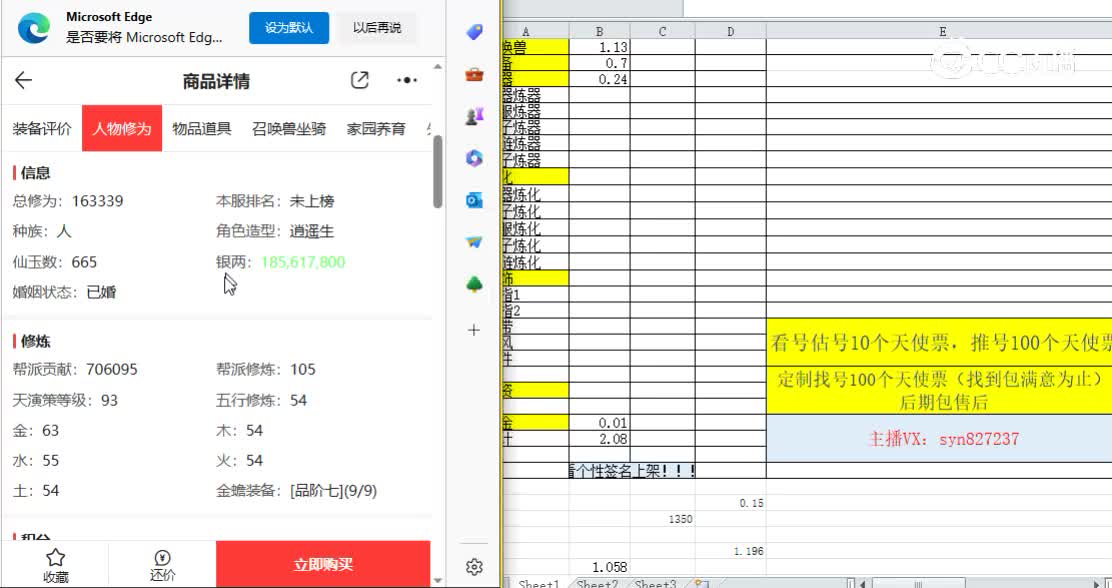Open the shopping icon in Edge sidebar
This screenshot has width=1112, height=588.
click(473, 32)
